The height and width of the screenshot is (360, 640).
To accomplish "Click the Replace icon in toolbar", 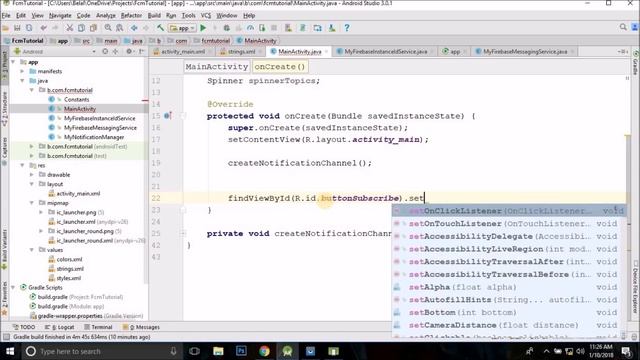I will [120, 28].
